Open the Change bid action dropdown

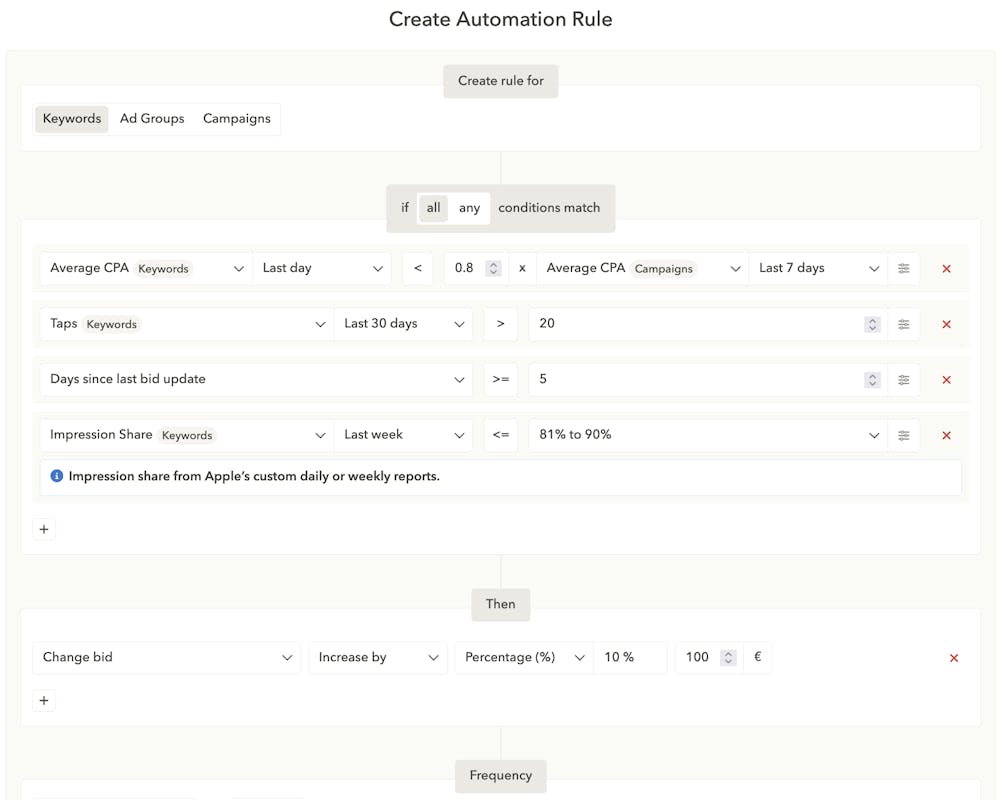click(x=166, y=657)
